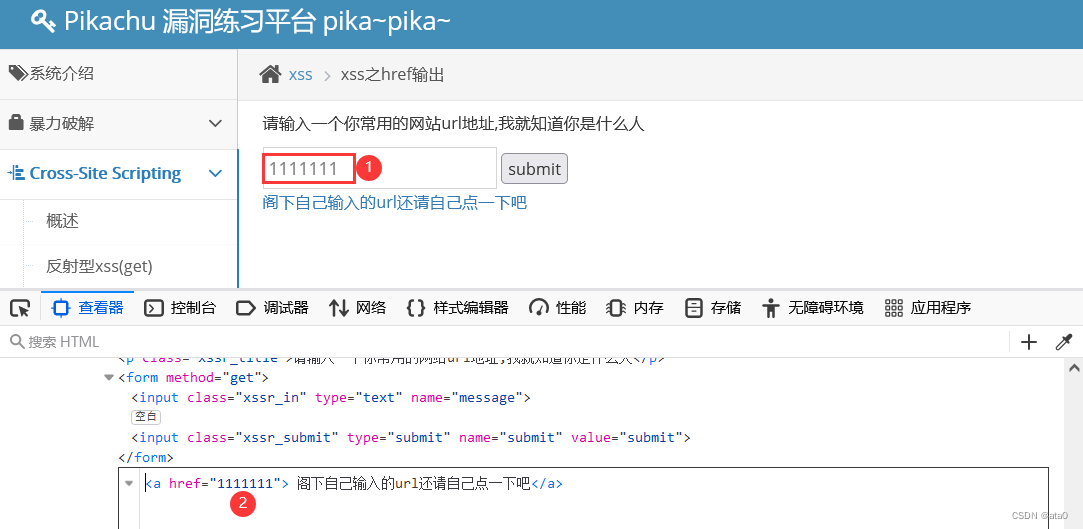The width and height of the screenshot is (1083, 529).
Task: Switch to 网络 network tab
Action: pyautogui.click(x=357, y=308)
